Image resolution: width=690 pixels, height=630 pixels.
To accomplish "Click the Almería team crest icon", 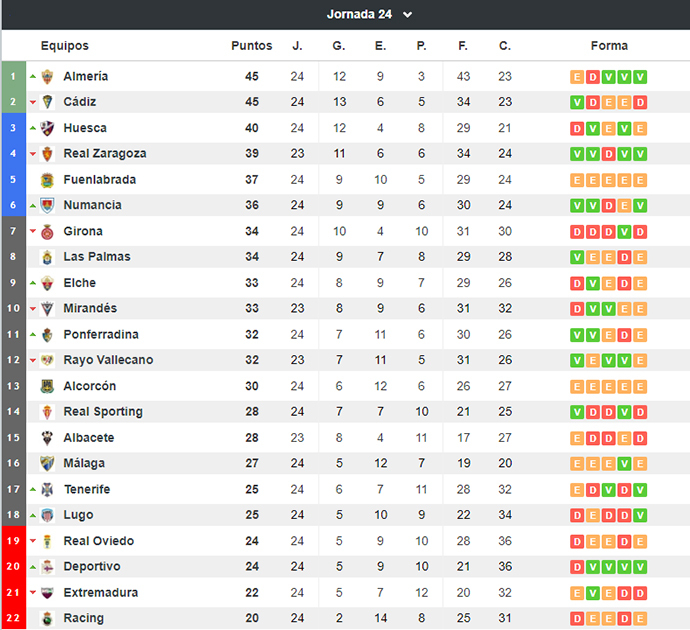I will (x=47, y=77).
